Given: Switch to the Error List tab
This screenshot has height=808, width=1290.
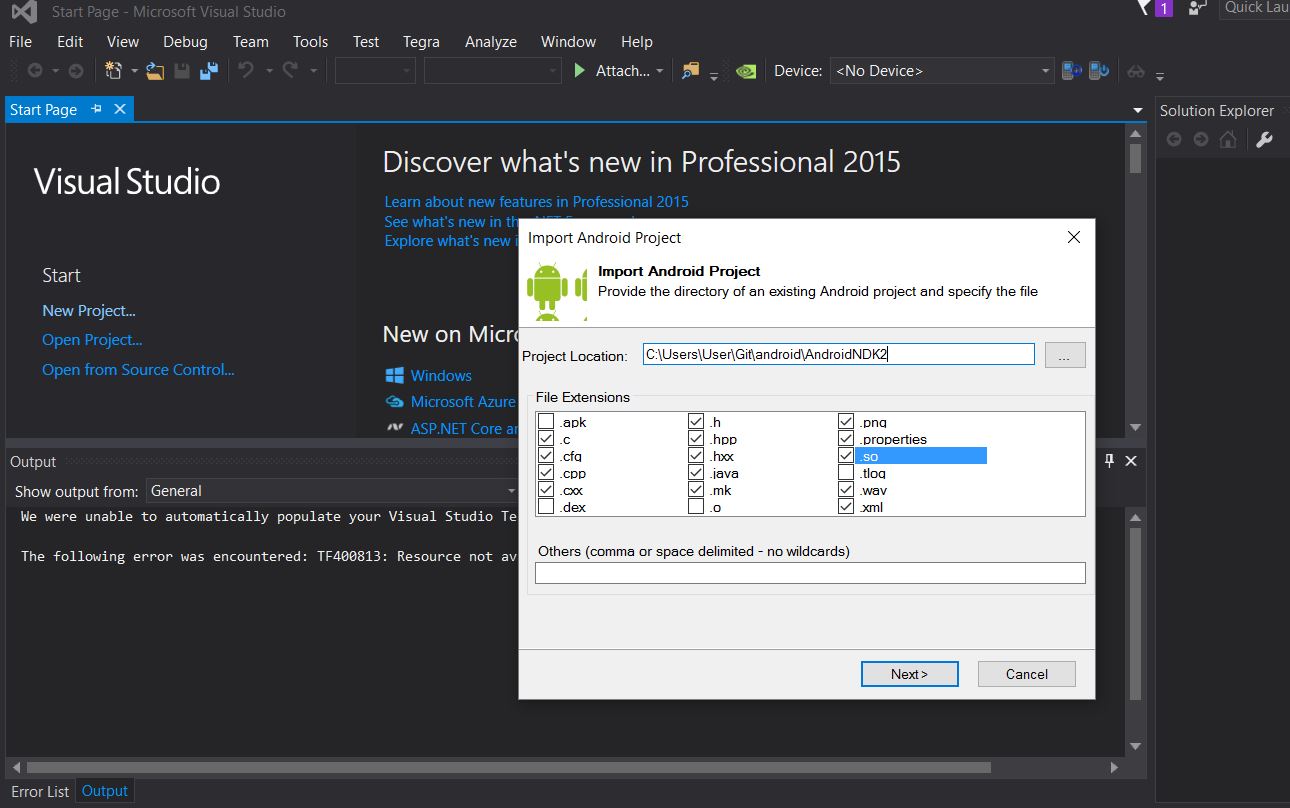Looking at the screenshot, I should tap(40, 791).
